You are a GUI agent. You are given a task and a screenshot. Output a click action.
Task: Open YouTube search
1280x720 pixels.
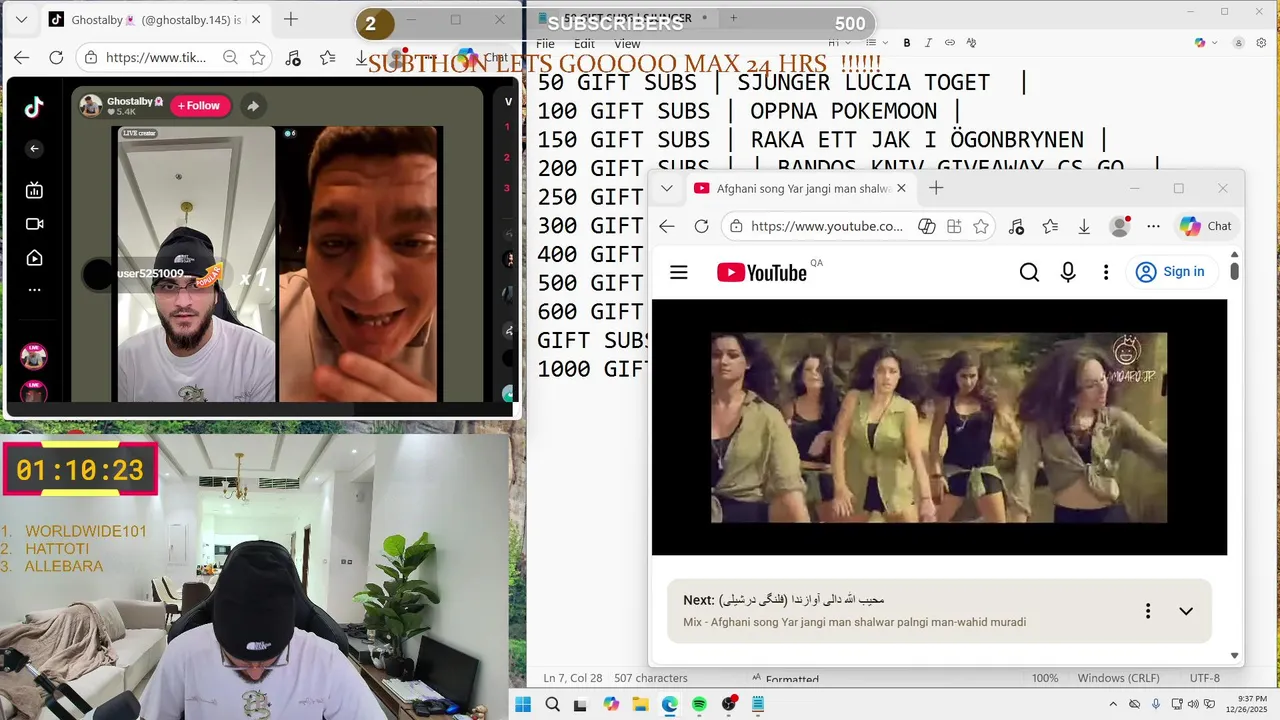pyautogui.click(x=1029, y=272)
